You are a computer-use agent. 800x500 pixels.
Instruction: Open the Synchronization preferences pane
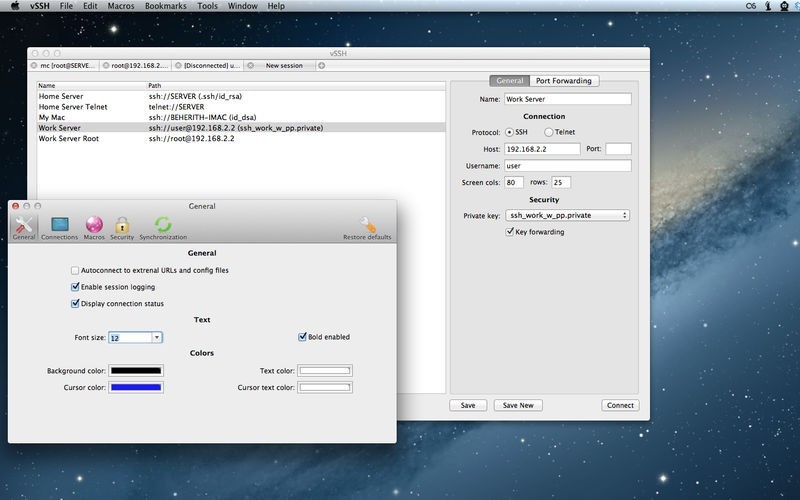[162, 227]
